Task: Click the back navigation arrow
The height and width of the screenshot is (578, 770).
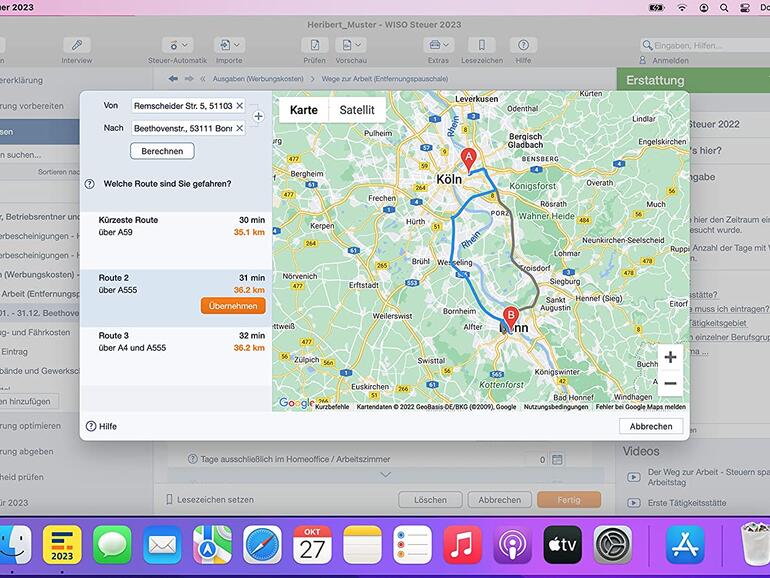Action: 173,79
